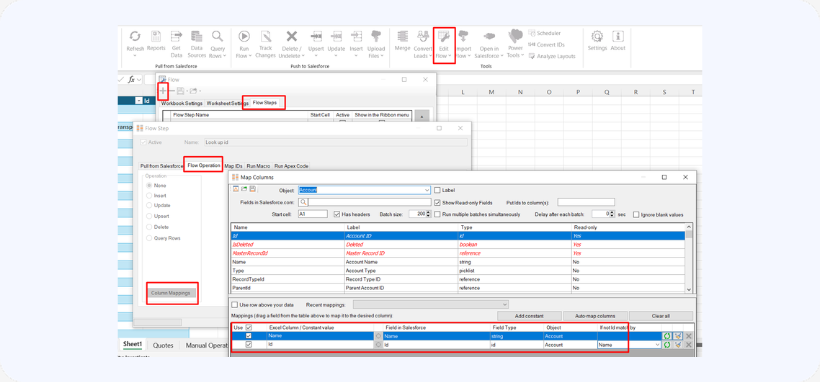
Task: Click the Edit Flow wrench icon
Action: (443, 36)
